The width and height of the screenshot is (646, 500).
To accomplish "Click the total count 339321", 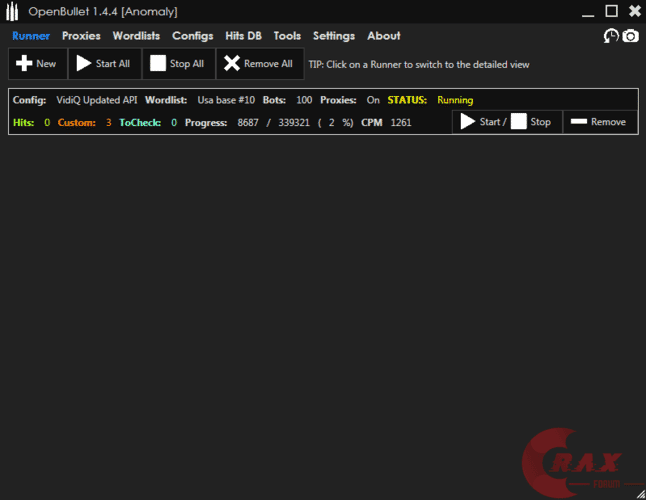I will click(x=294, y=123).
